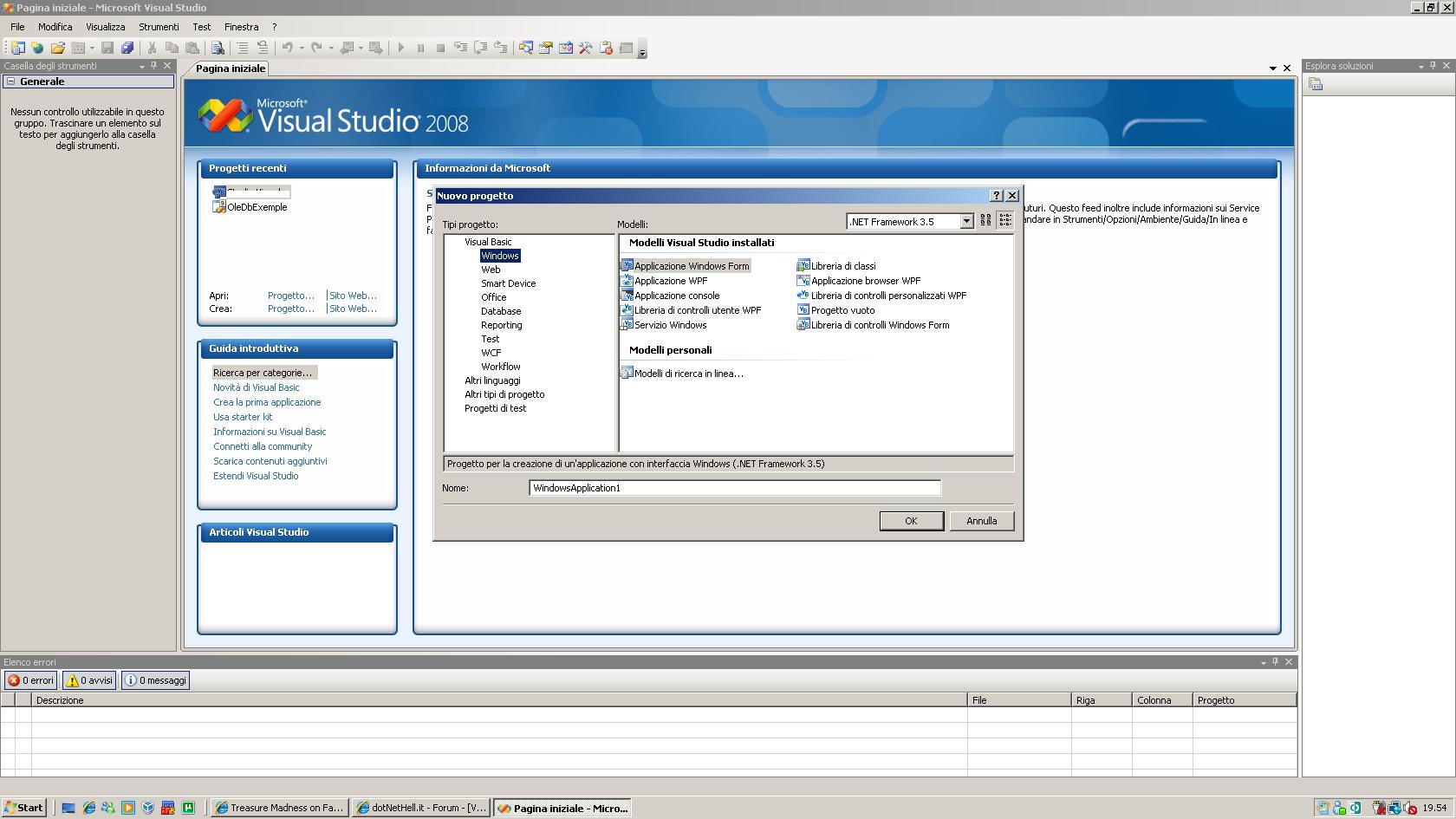Open Error List from toolbar icon
This screenshot has width=1456, height=819.
click(606, 48)
